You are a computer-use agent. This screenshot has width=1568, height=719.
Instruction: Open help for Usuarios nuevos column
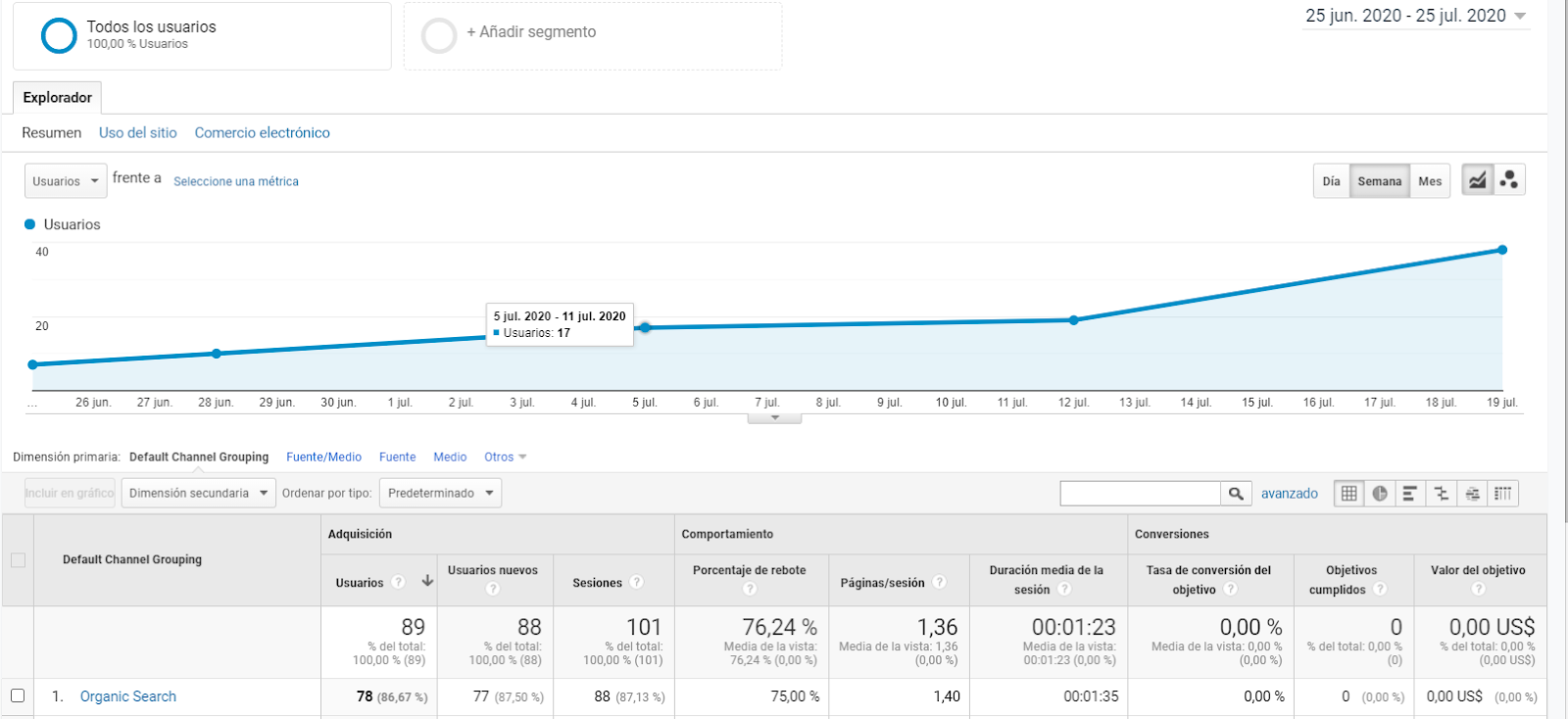point(493,589)
